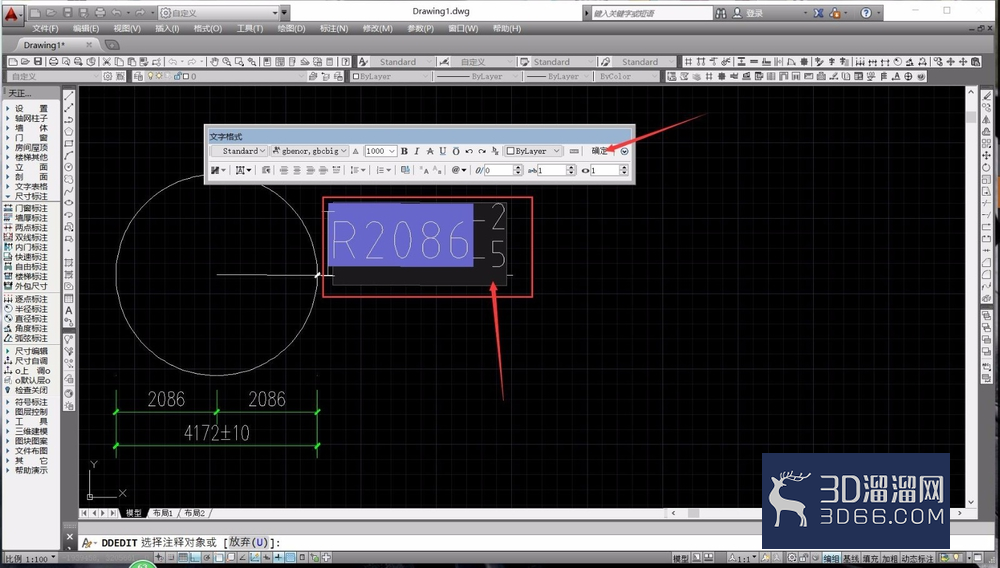This screenshot has height=568, width=1000.
Task: Toggle Italic in the text format toolbar
Action: (416, 151)
